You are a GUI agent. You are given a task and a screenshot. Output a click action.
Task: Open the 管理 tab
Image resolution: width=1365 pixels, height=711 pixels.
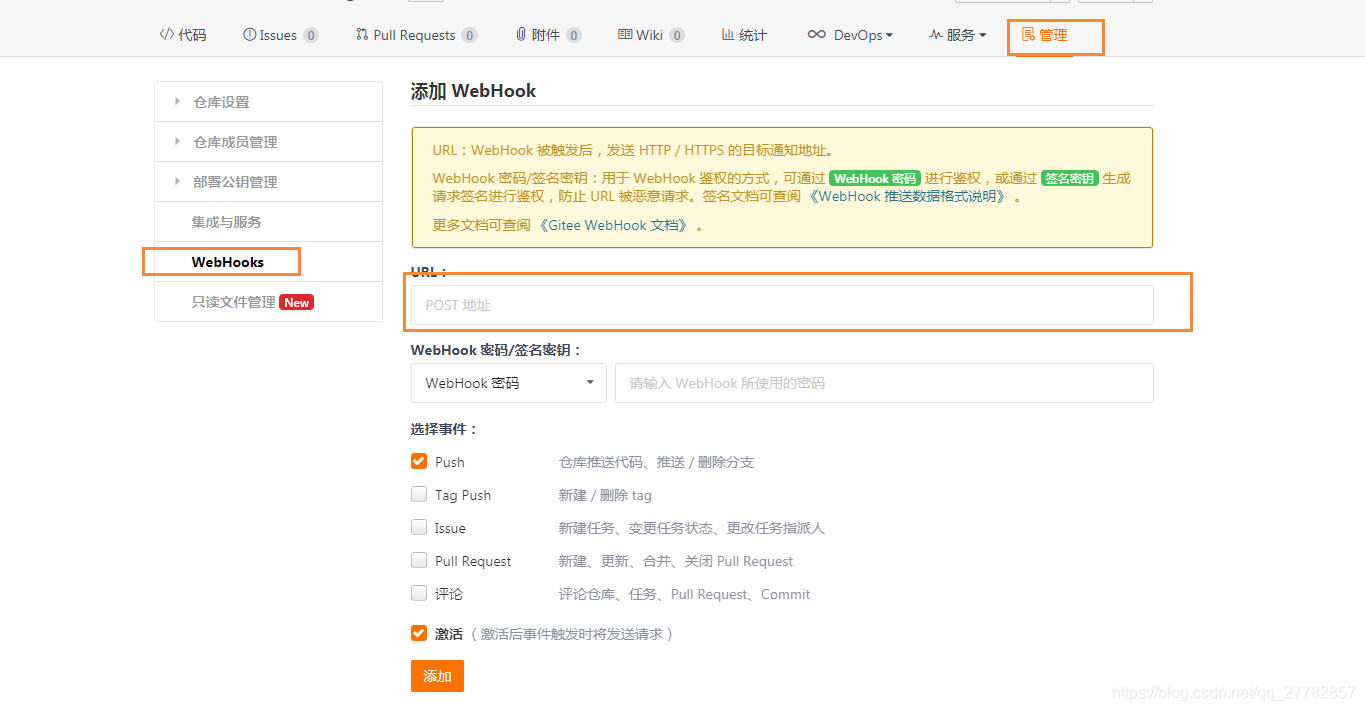[1045, 35]
